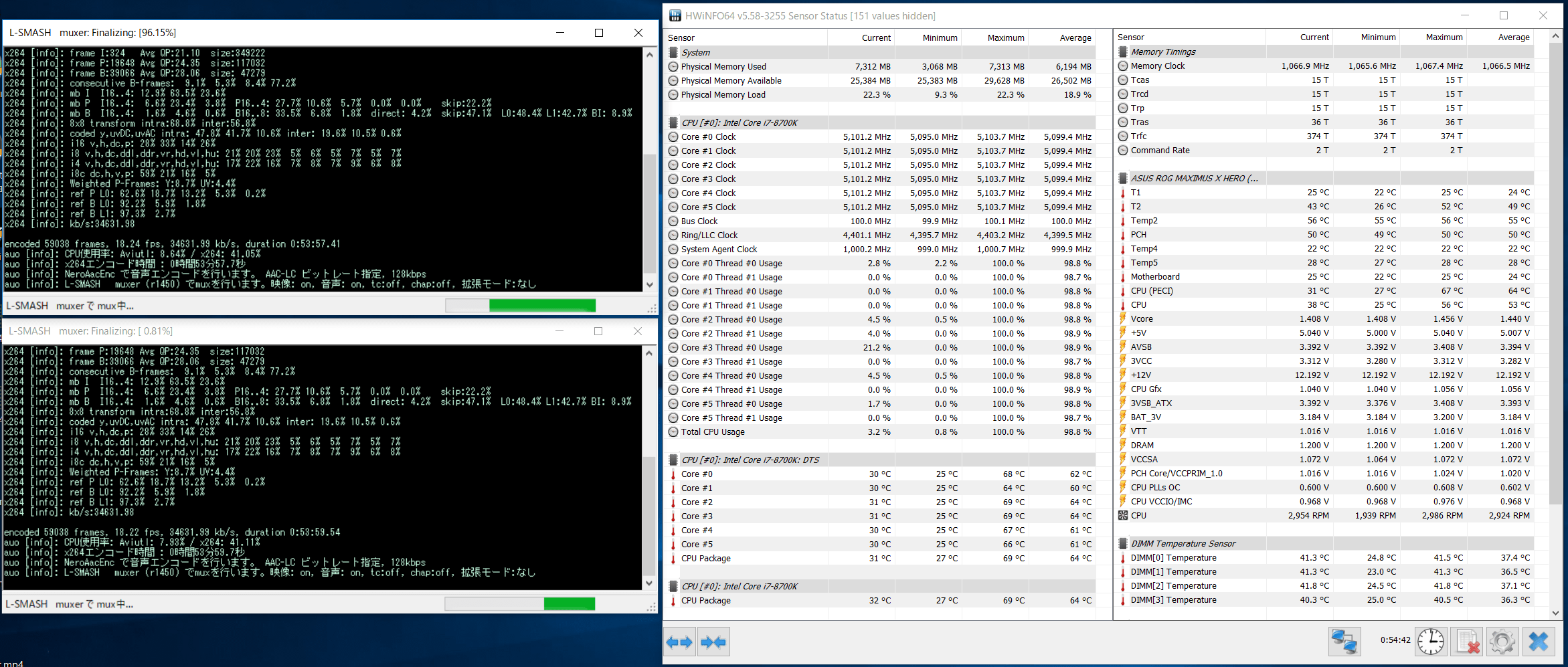The width and height of the screenshot is (1568, 667).
Task: Click the progress bar in the 0.81% L-SMASH window
Action: pyautogui.click(x=520, y=604)
